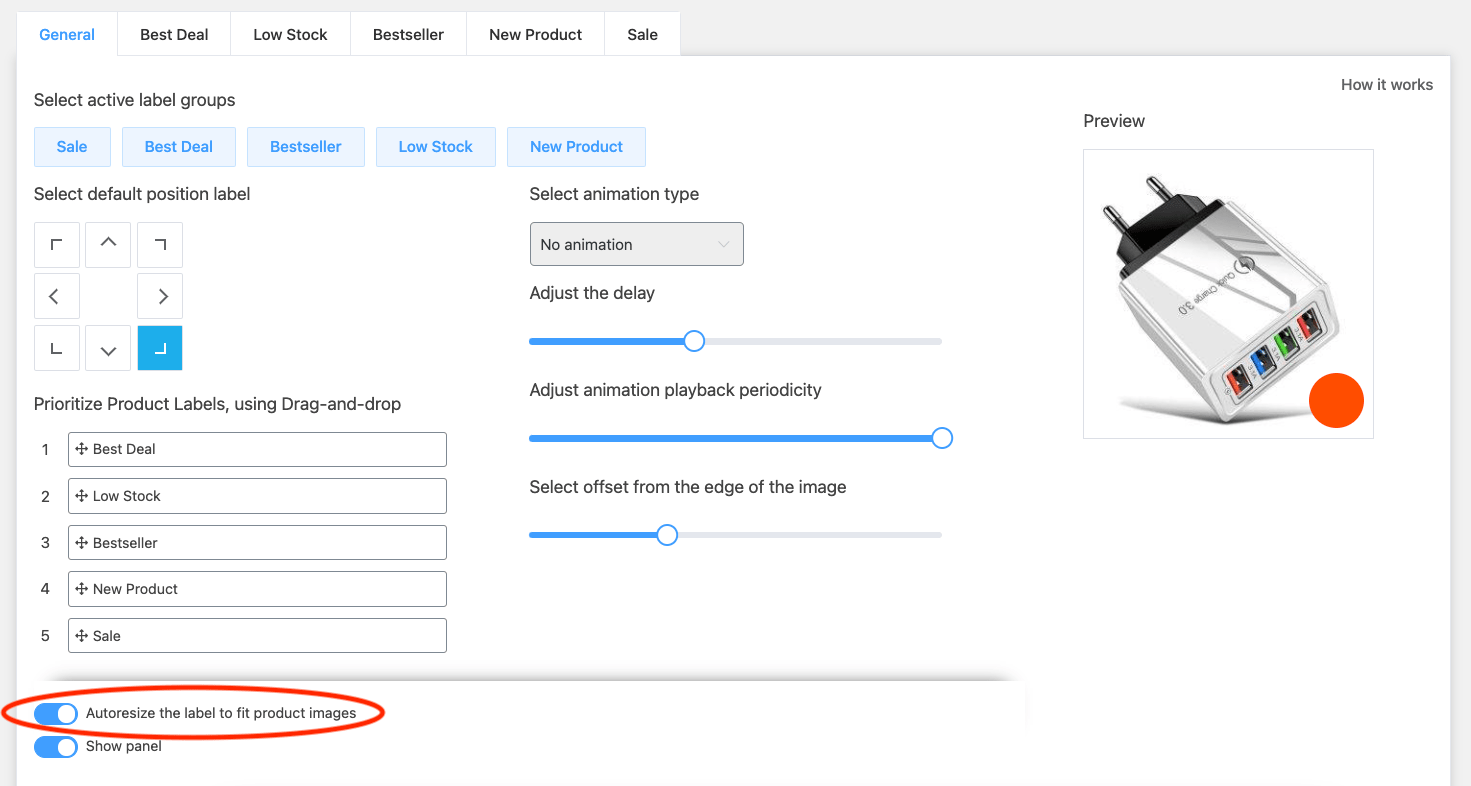Select the bottom-left corner position icon
Viewport: 1471px width, 786px height.
coord(56,347)
